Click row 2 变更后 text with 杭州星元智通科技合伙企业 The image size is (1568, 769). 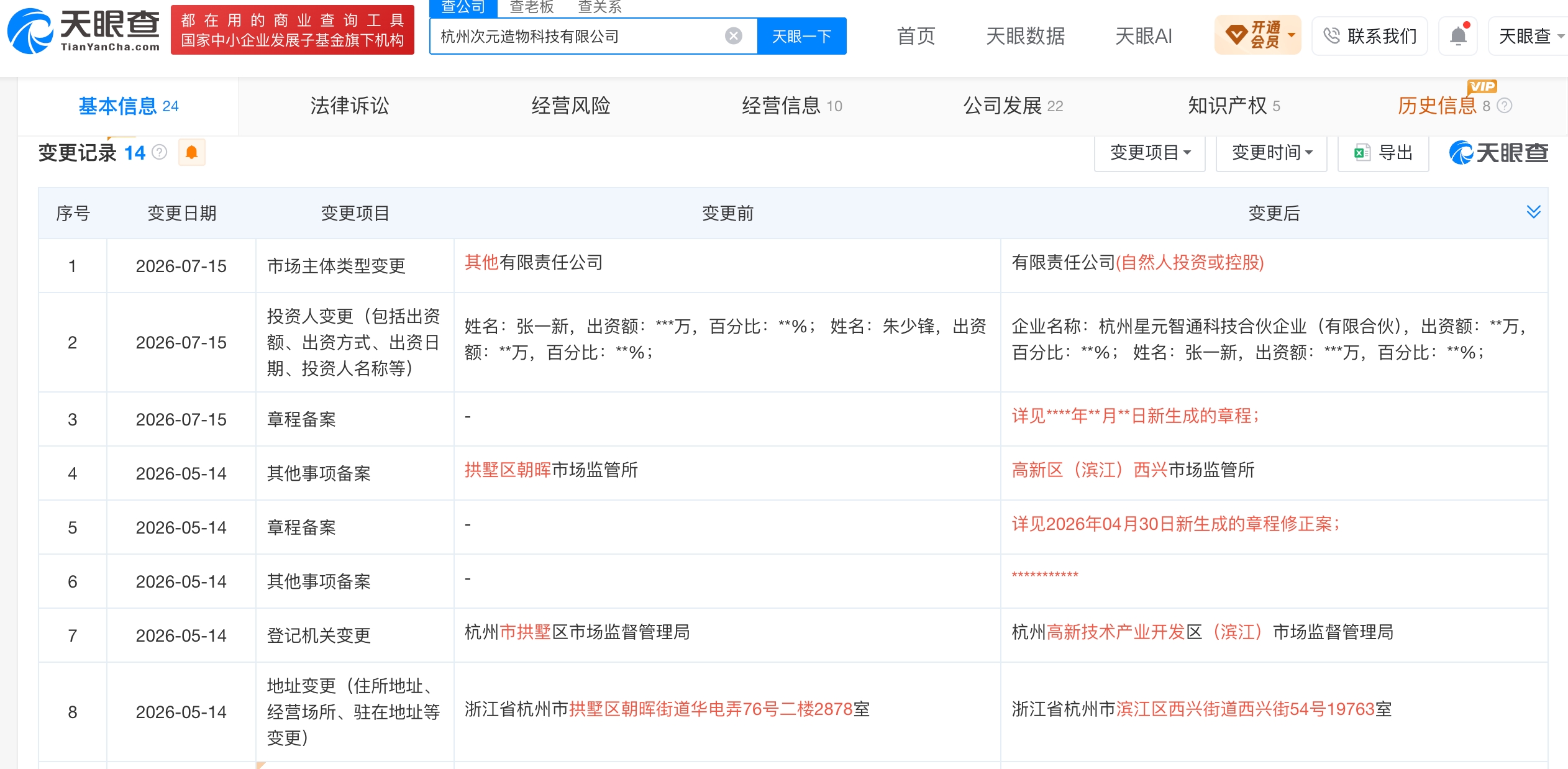1269,339
